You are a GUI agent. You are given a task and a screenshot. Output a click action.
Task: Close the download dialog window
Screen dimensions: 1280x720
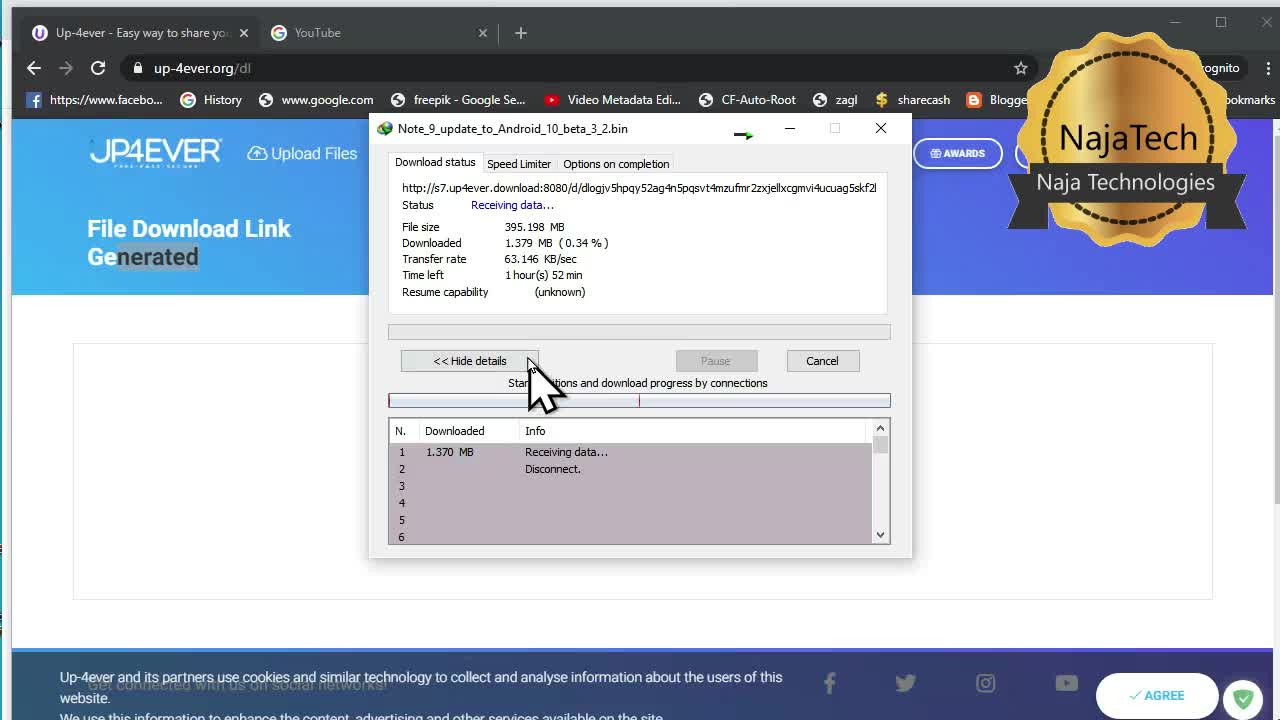[x=880, y=128]
